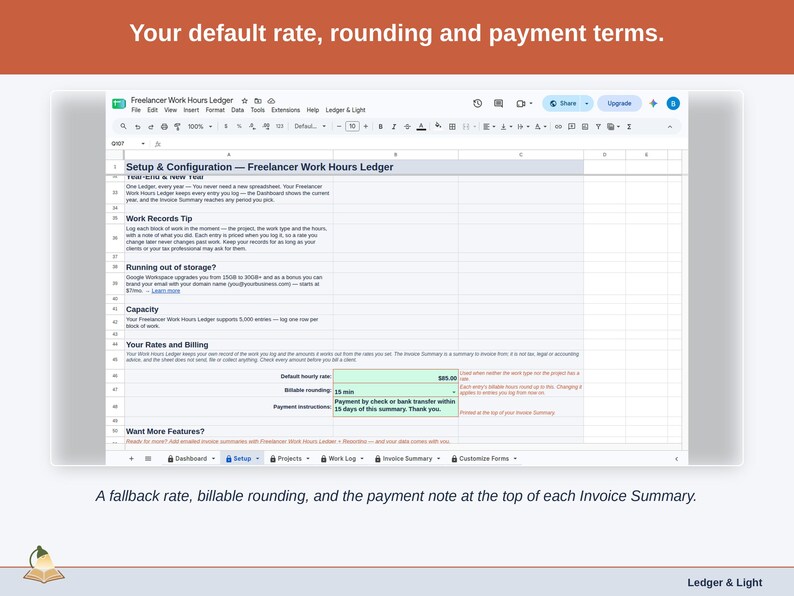Redo the last action
794x596 pixels.
click(150, 127)
